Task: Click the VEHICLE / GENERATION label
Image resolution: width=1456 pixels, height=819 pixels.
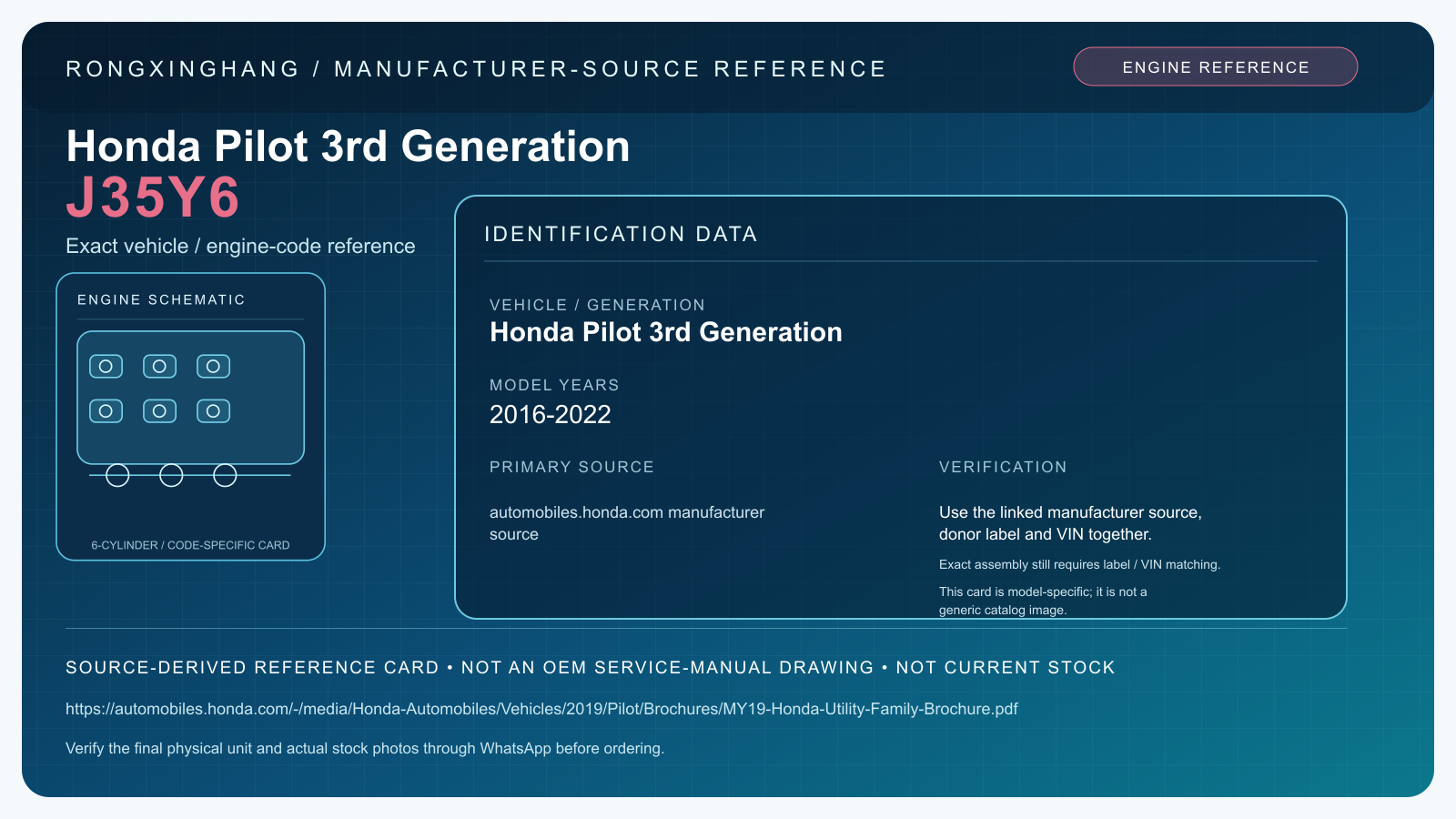Action: click(597, 305)
